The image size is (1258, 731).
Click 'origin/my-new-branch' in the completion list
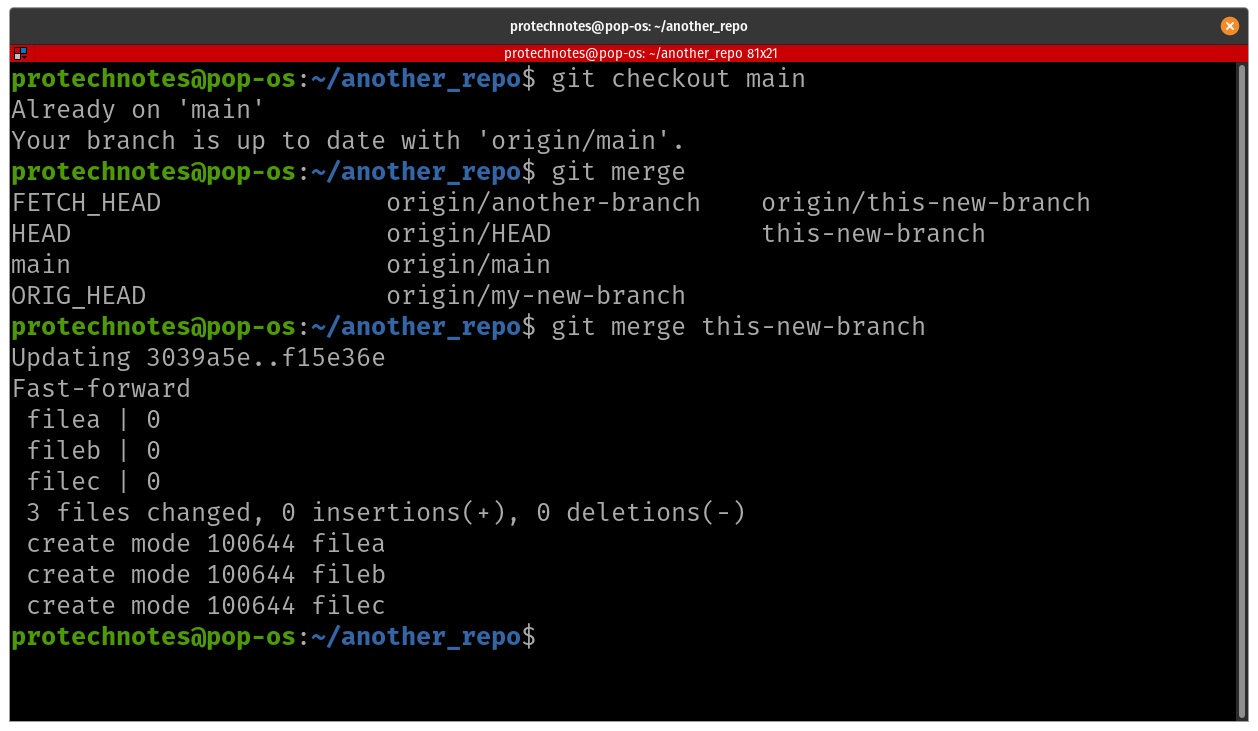point(536,296)
